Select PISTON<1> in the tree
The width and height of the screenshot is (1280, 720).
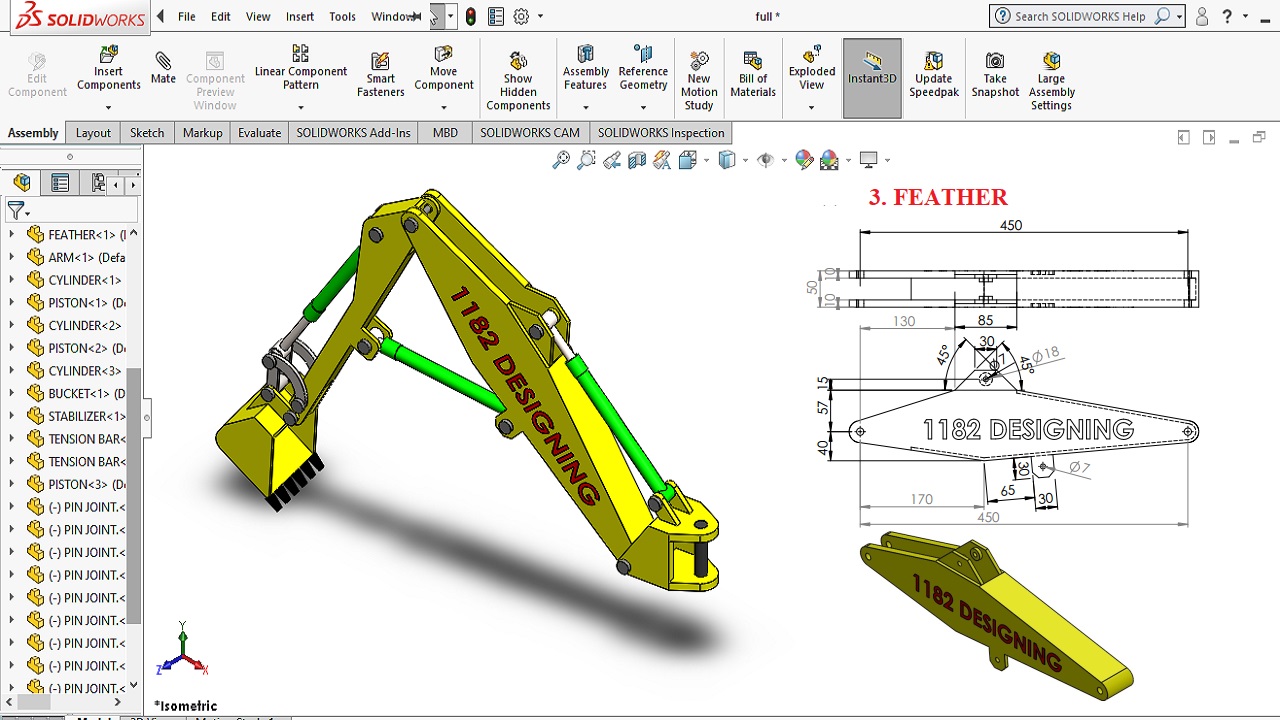click(x=76, y=302)
